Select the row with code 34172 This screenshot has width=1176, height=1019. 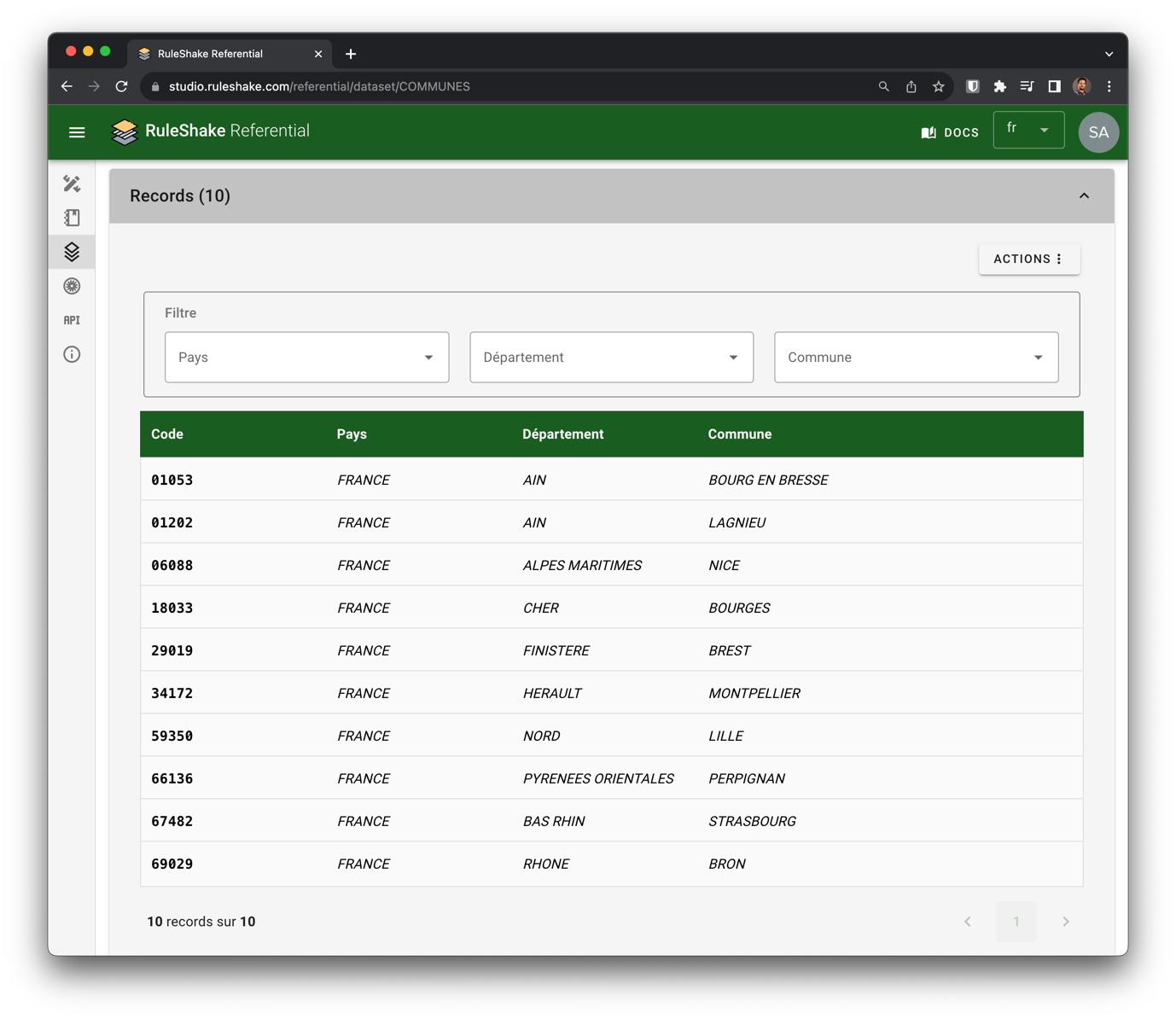click(611, 693)
